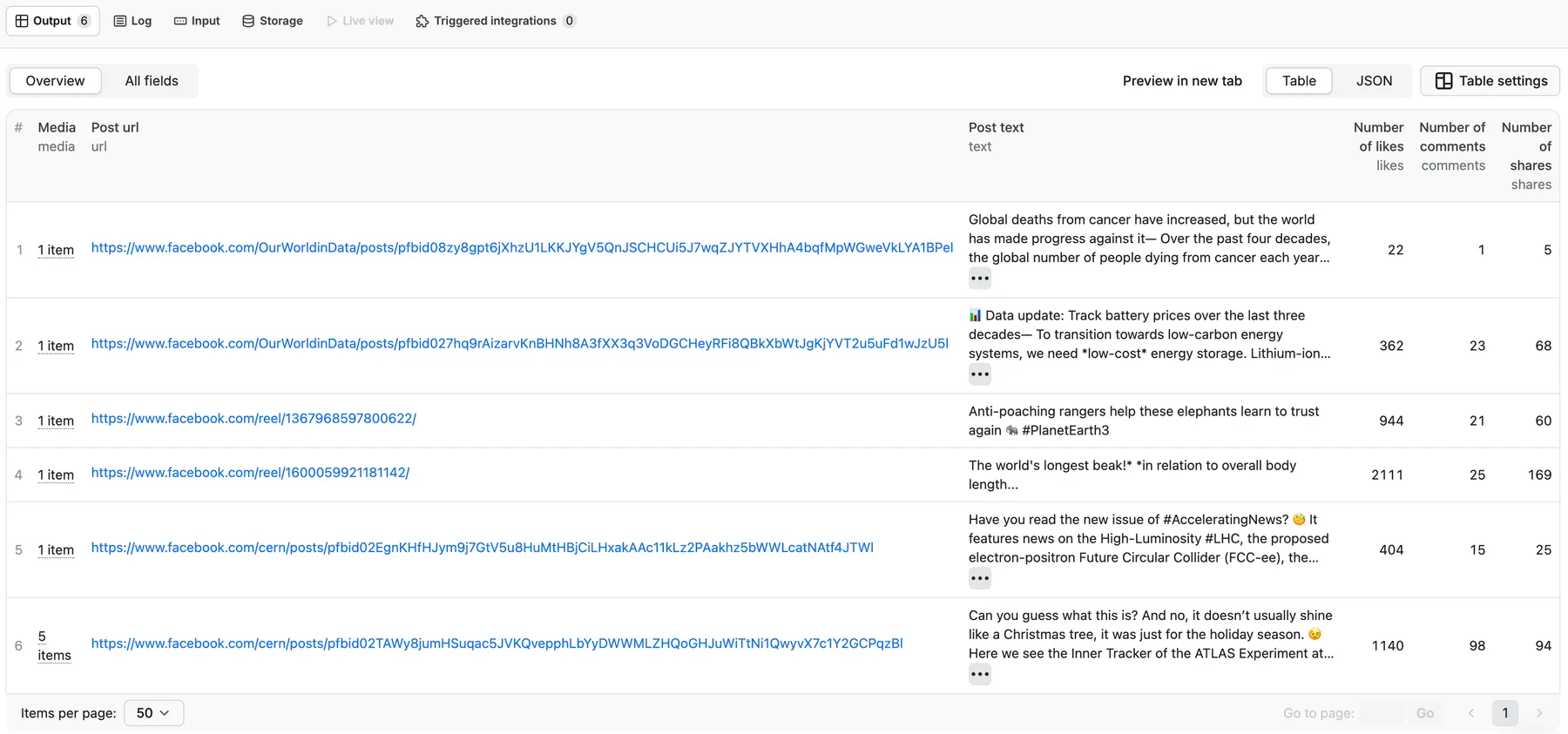Go to previous page arrow
1568x734 pixels.
tap(1471, 713)
